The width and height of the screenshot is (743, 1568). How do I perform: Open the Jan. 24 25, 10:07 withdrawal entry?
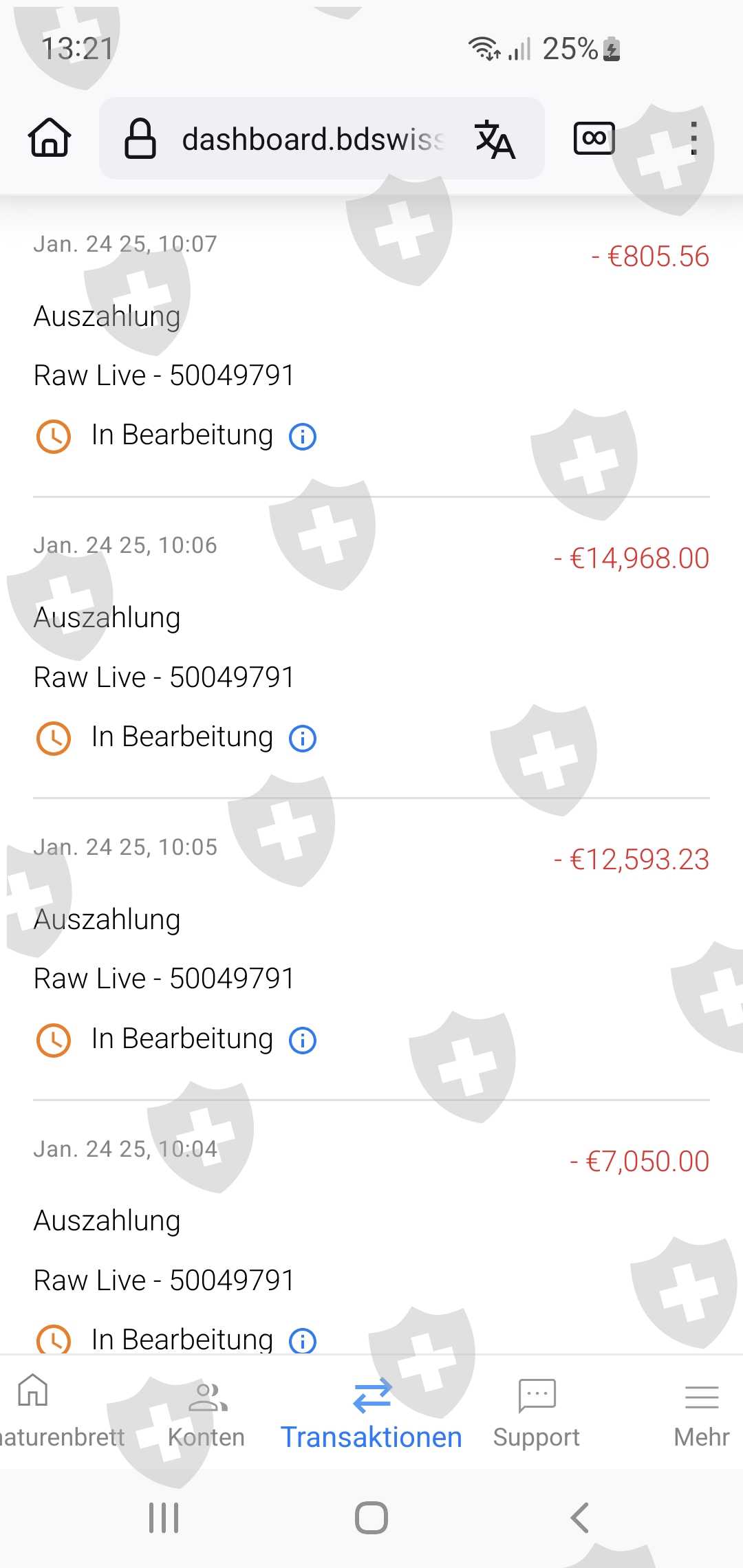pos(371,346)
